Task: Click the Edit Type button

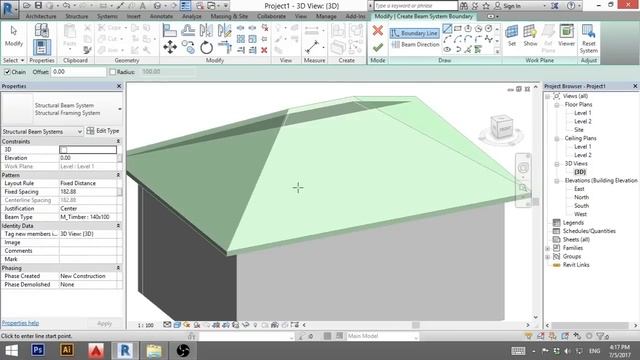Action: (x=103, y=131)
